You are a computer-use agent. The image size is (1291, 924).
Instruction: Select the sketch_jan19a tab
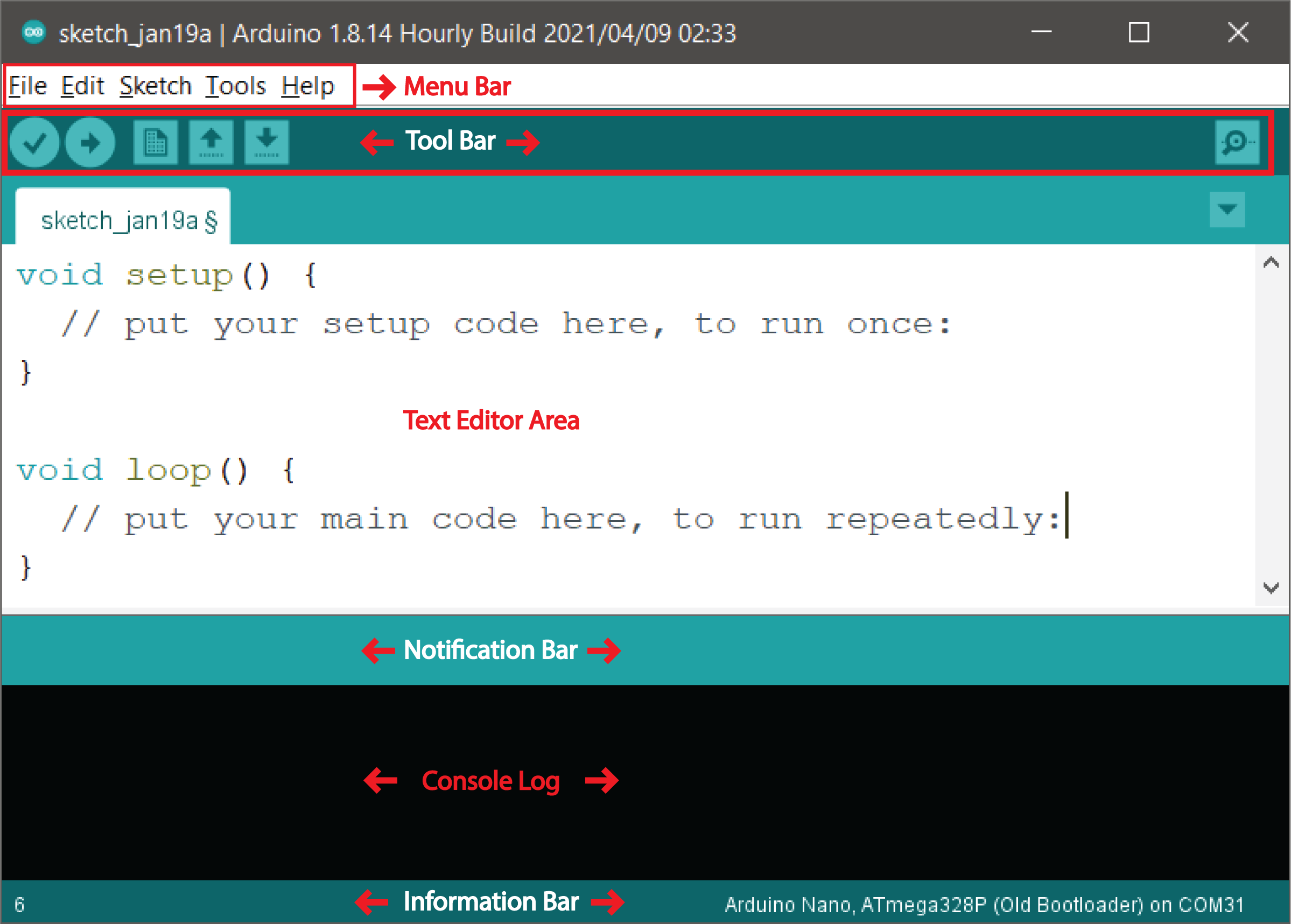click(123, 218)
